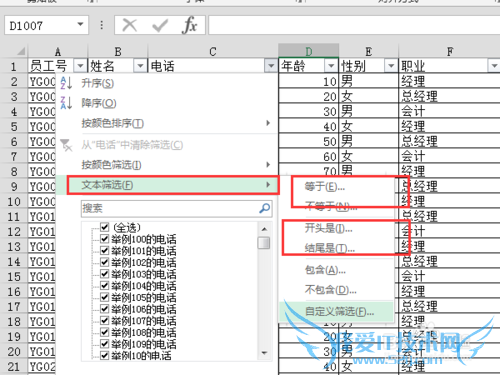The width and height of the screenshot is (500, 375).
Task: Toggle the (全选) select all checkbox
Action: click(x=105, y=227)
